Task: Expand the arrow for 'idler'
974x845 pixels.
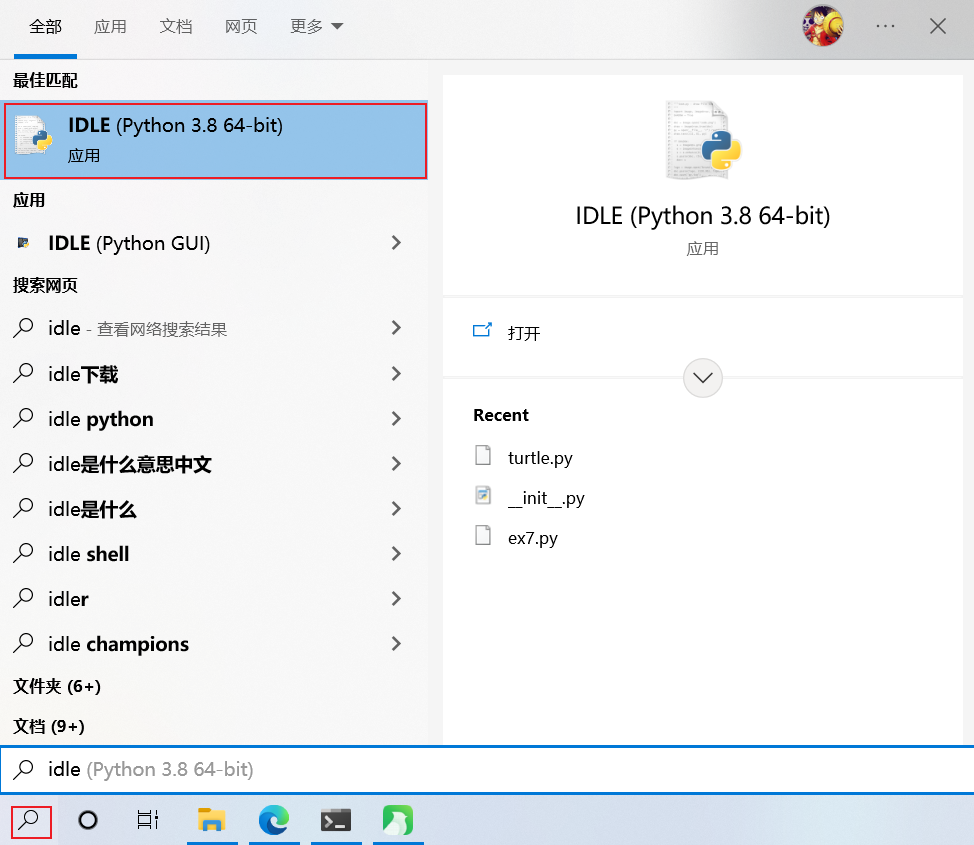Action: (x=396, y=599)
